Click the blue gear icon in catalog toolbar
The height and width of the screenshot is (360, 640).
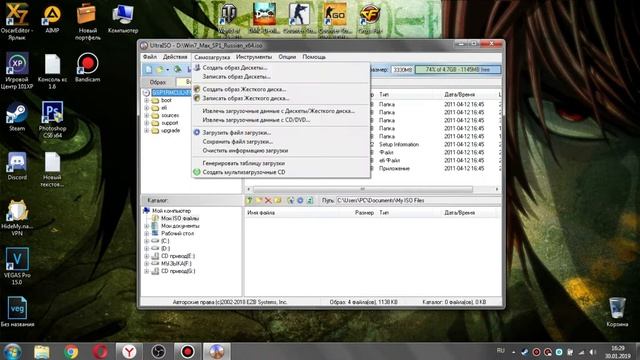pos(300,200)
